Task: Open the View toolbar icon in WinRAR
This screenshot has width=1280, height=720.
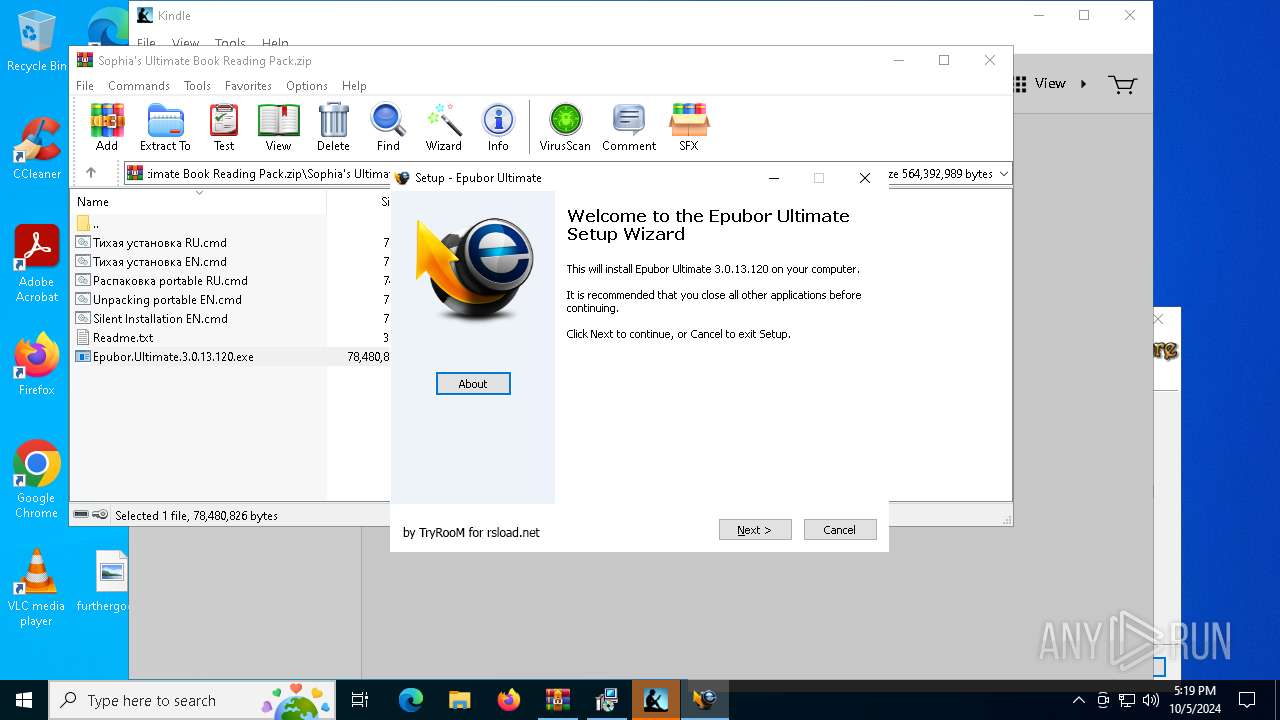Action: pyautogui.click(x=278, y=127)
